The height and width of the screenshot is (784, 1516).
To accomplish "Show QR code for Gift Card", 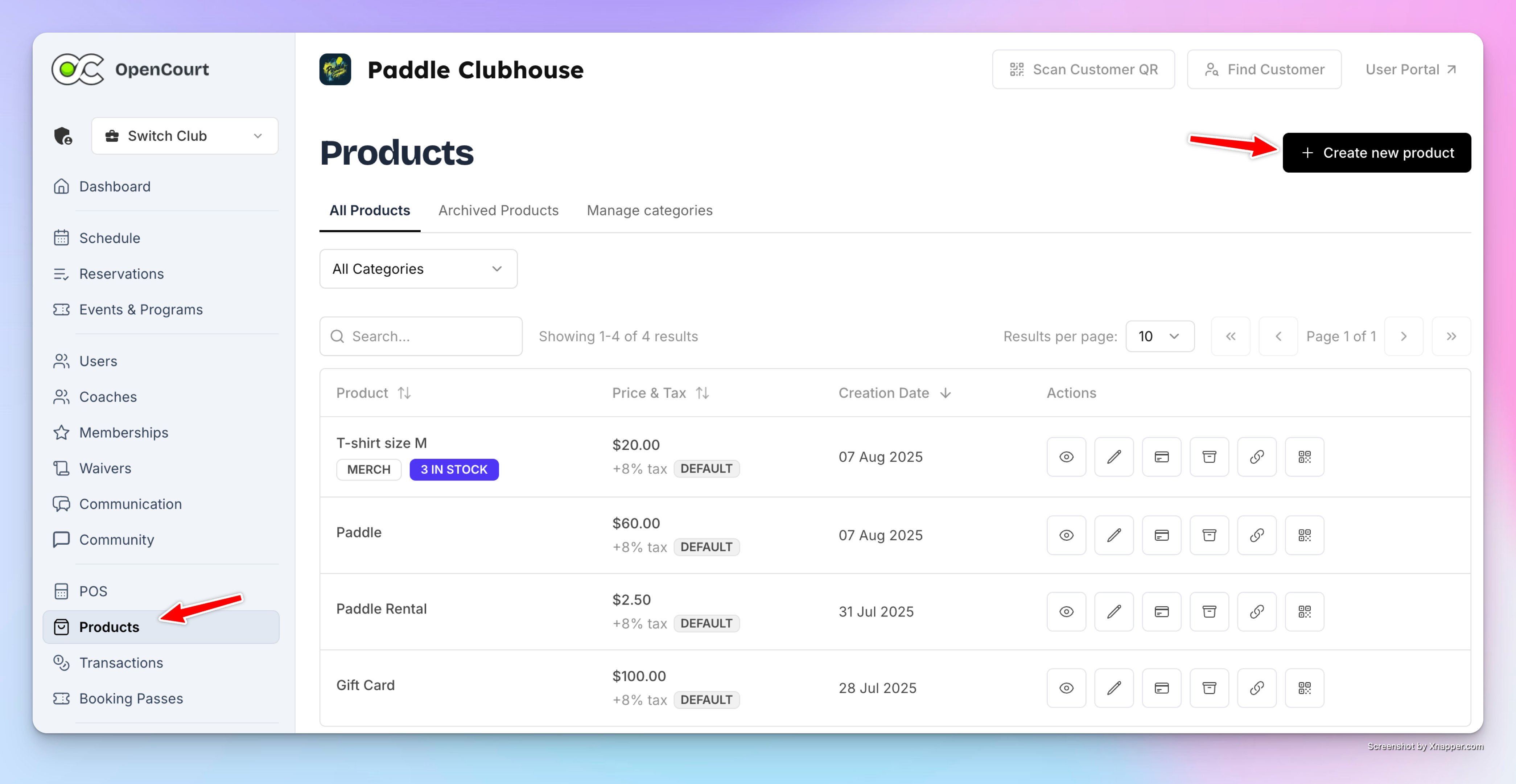I will click(x=1304, y=688).
